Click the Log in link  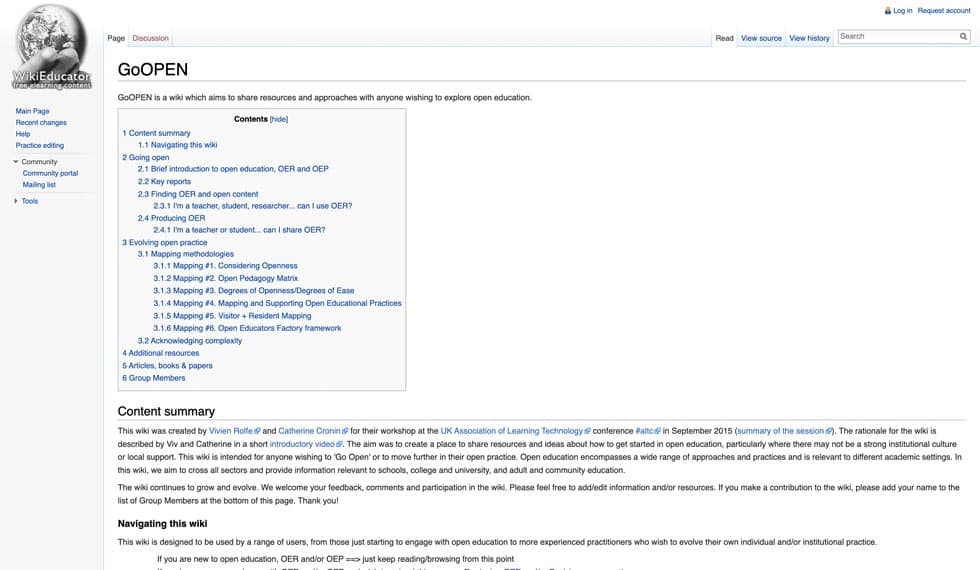click(x=902, y=11)
